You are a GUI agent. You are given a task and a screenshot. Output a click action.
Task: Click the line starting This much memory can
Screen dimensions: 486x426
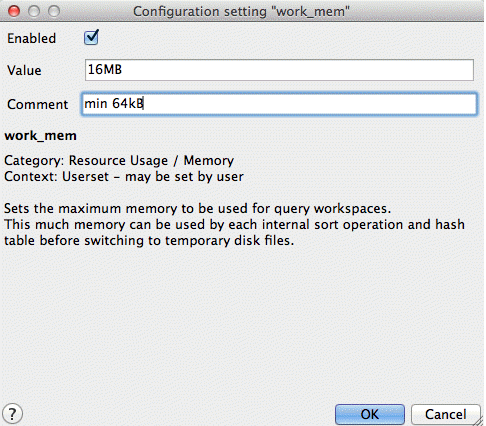234,225
